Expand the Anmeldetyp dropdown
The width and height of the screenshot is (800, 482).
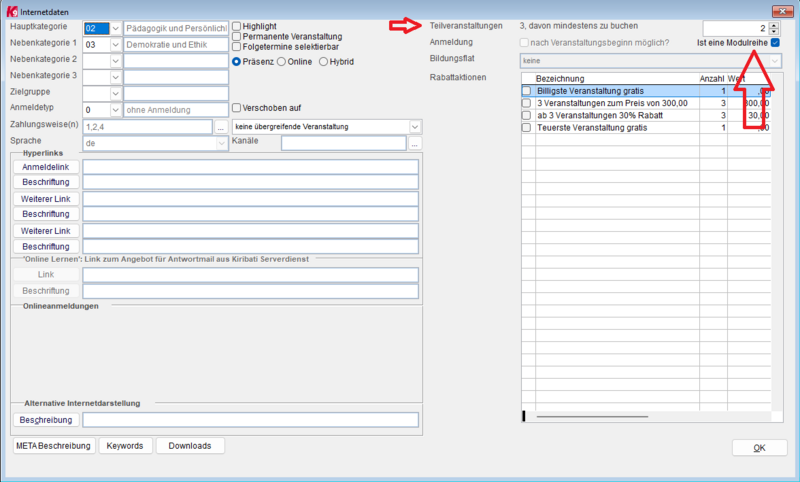coord(114,110)
